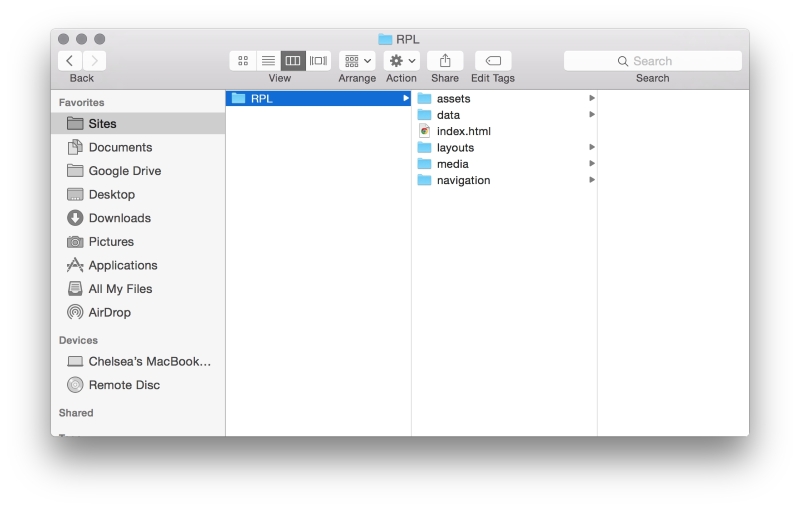Click the Pictures camera icon

pos(75,242)
